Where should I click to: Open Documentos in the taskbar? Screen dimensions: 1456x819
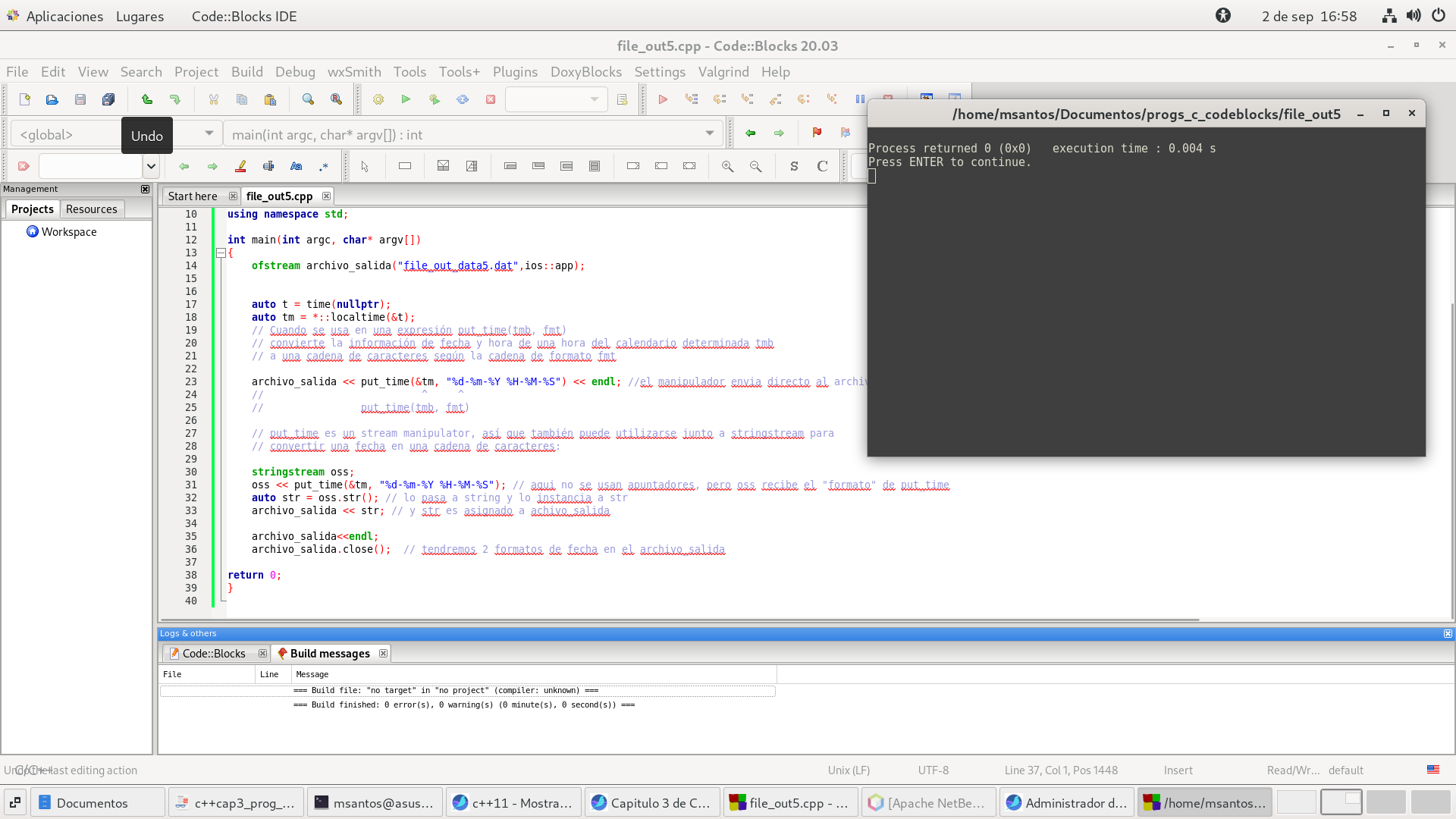[x=91, y=802]
